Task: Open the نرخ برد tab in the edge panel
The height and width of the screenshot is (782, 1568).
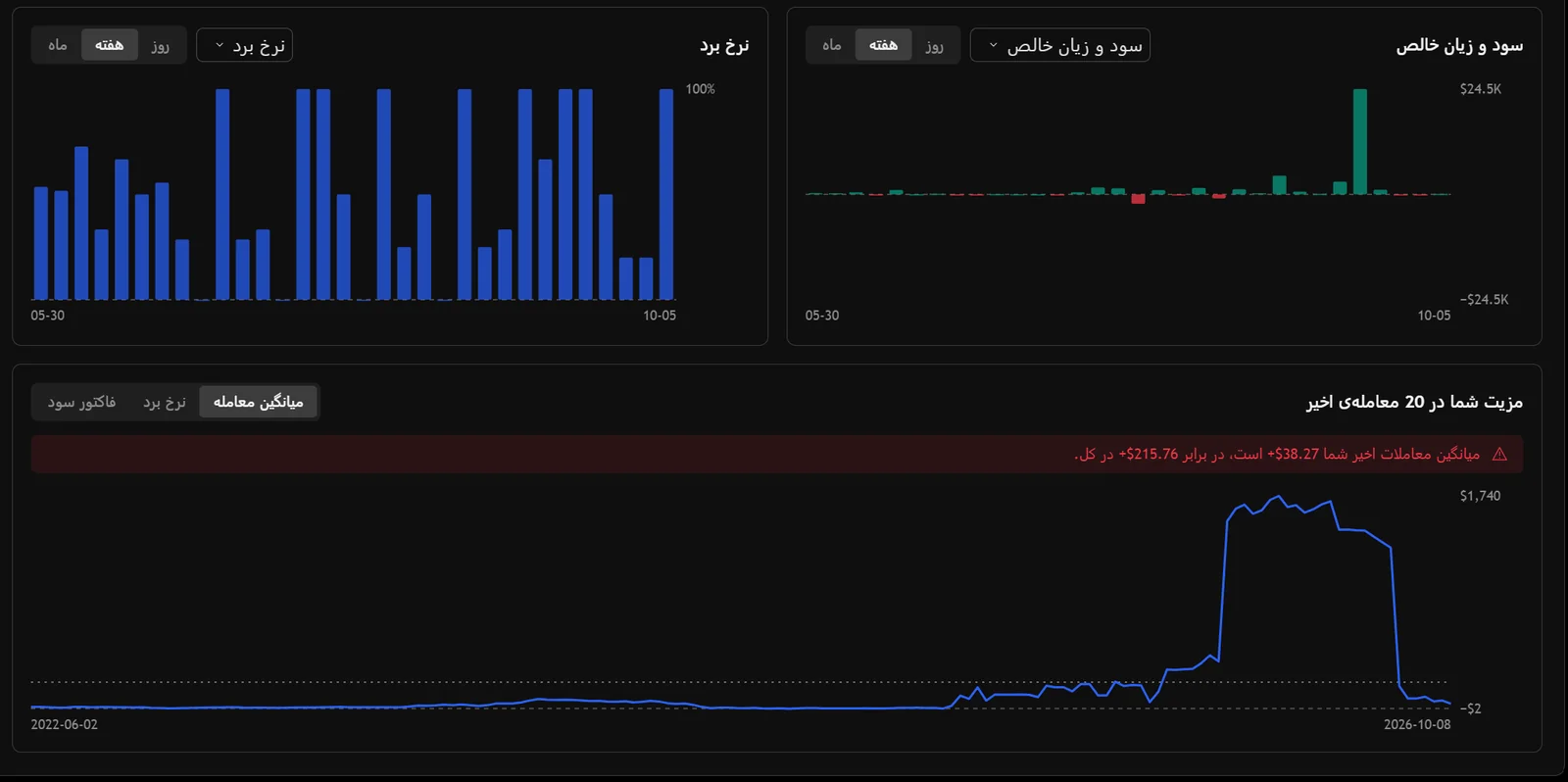Action: [165, 402]
